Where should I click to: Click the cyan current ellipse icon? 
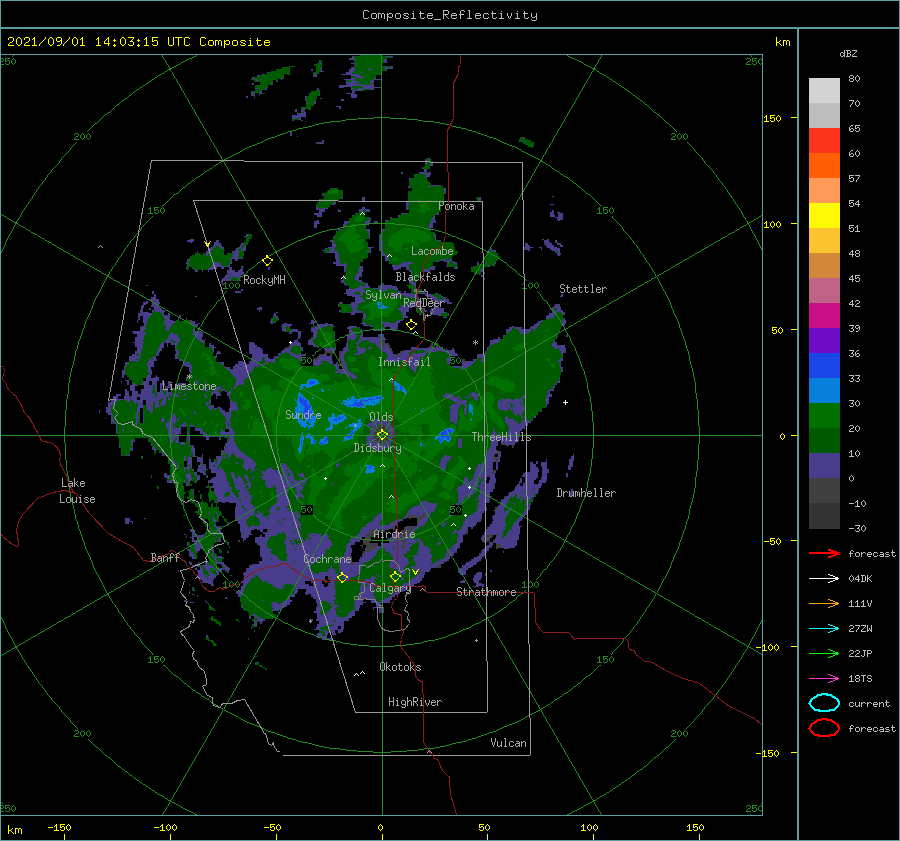[x=824, y=703]
